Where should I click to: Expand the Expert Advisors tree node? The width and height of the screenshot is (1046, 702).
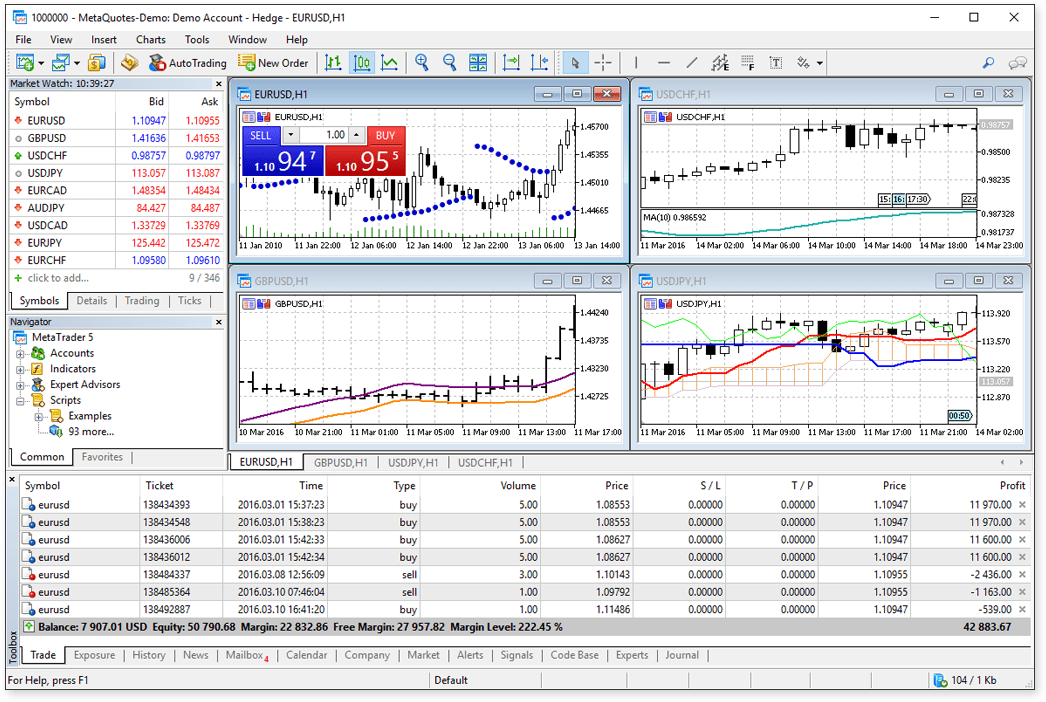click(21, 385)
